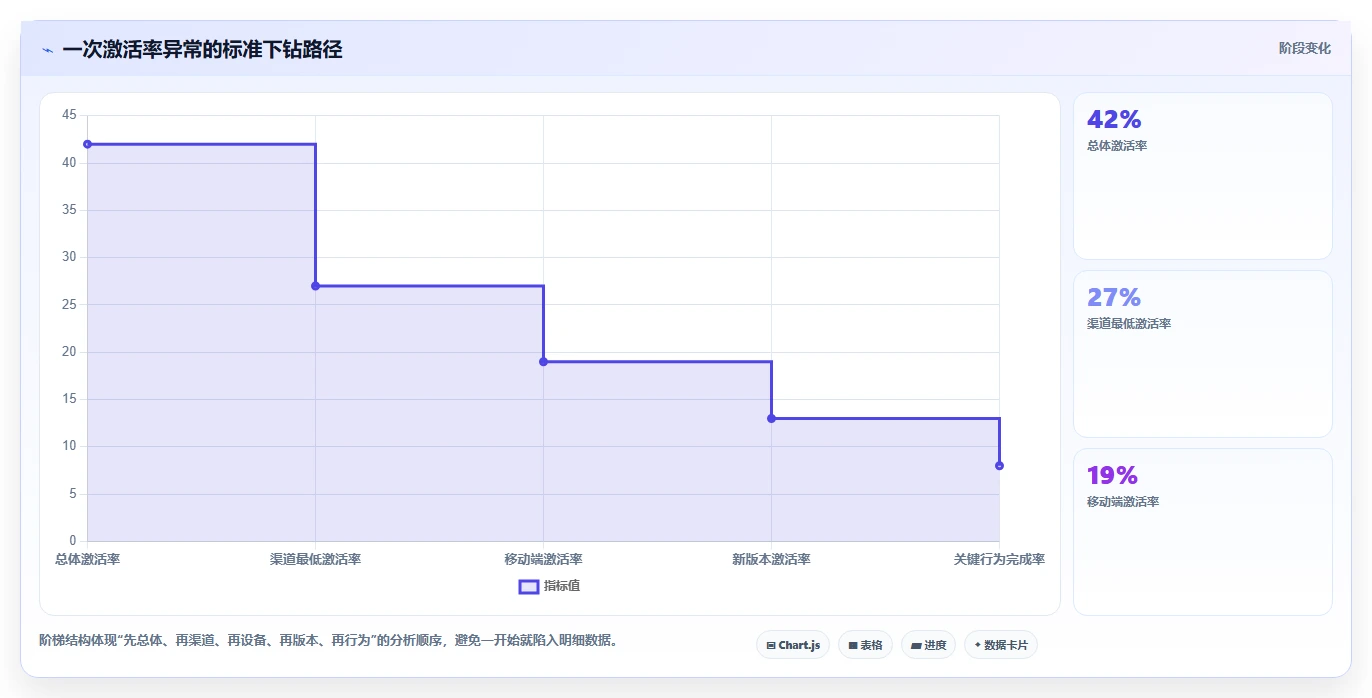Click the x-axis label 总体激活率
1372x698 pixels.
(87, 560)
